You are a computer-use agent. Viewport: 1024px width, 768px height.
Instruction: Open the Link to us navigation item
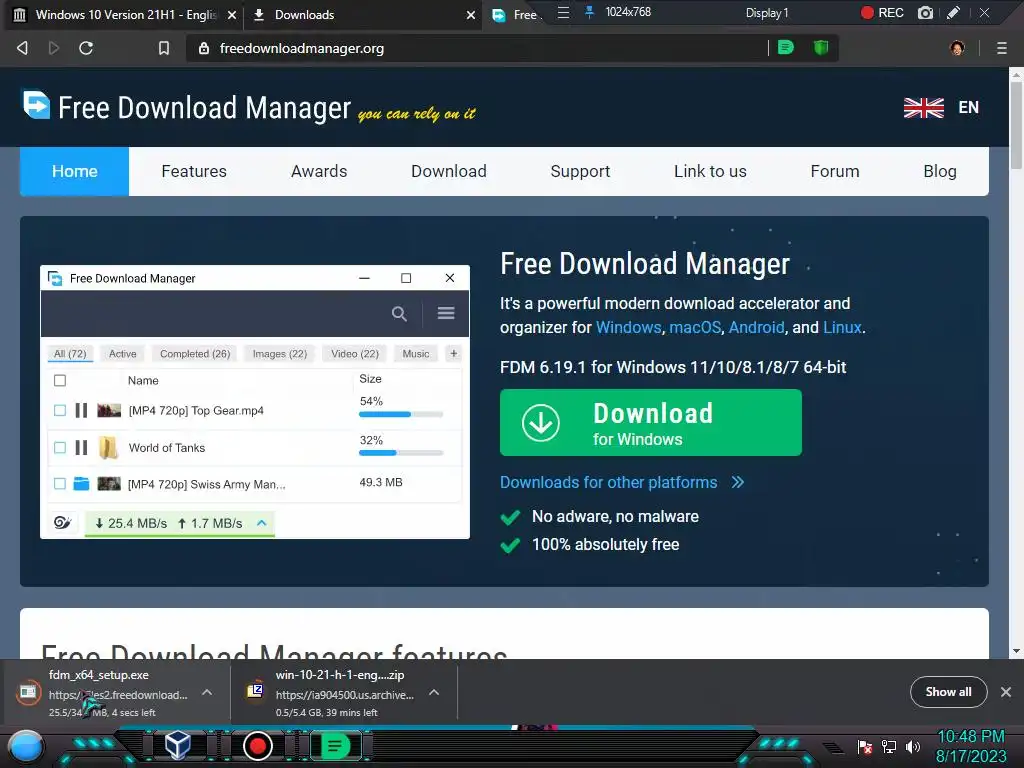[710, 171]
